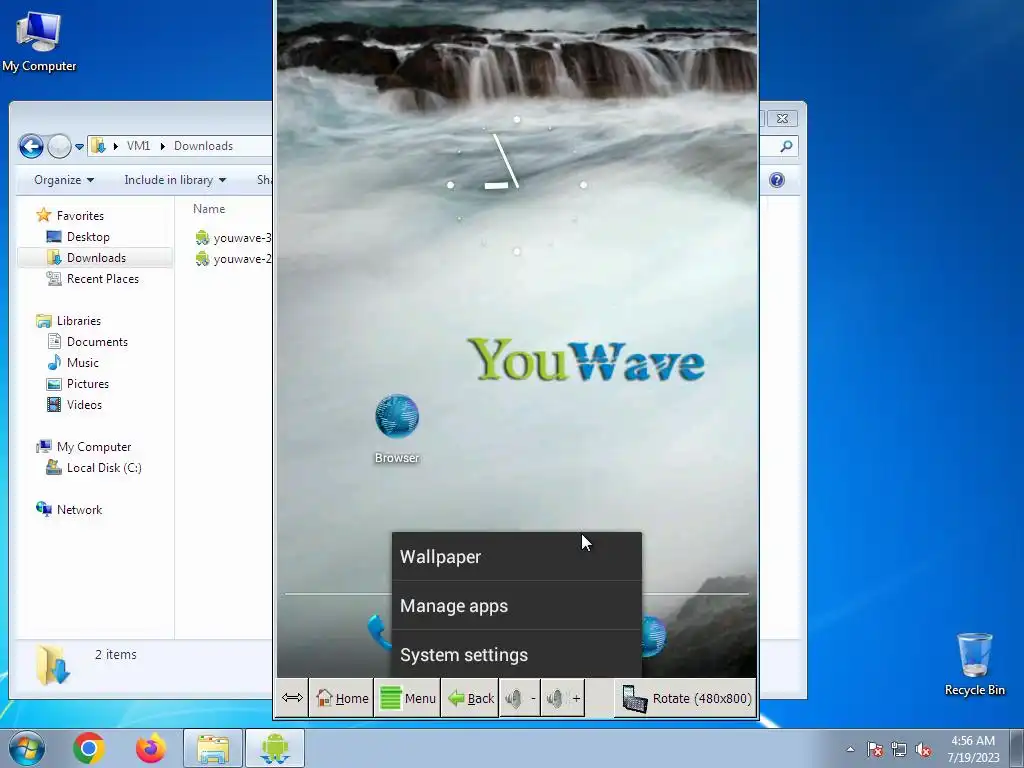This screenshot has height=768, width=1024.
Task: Tap the globe icon in the Android dock
Action: coord(653,635)
